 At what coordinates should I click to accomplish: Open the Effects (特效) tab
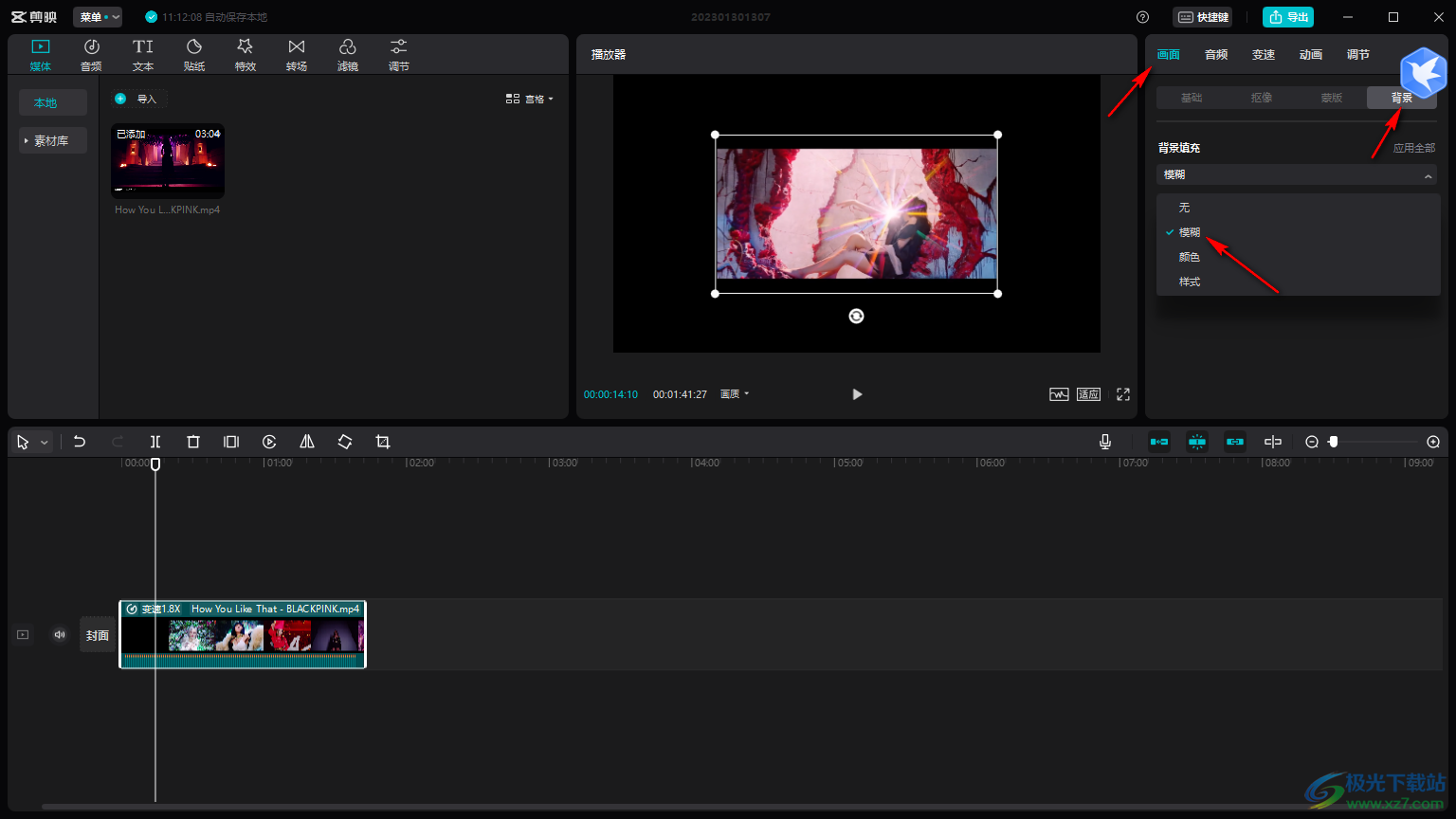246,55
